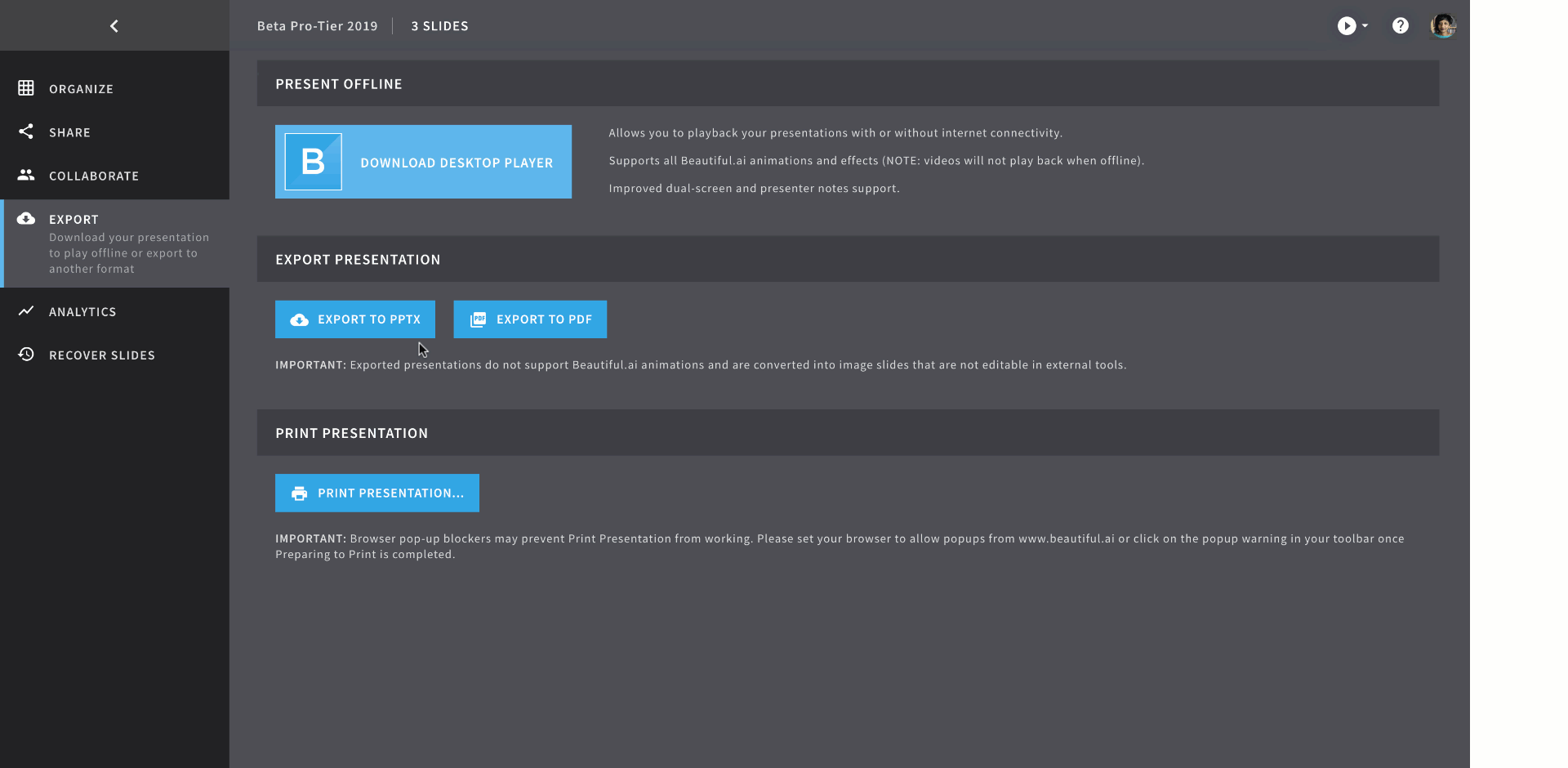The width and height of the screenshot is (1568, 768).
Task: Click Export to PDF button
Action: pos(530,319)
